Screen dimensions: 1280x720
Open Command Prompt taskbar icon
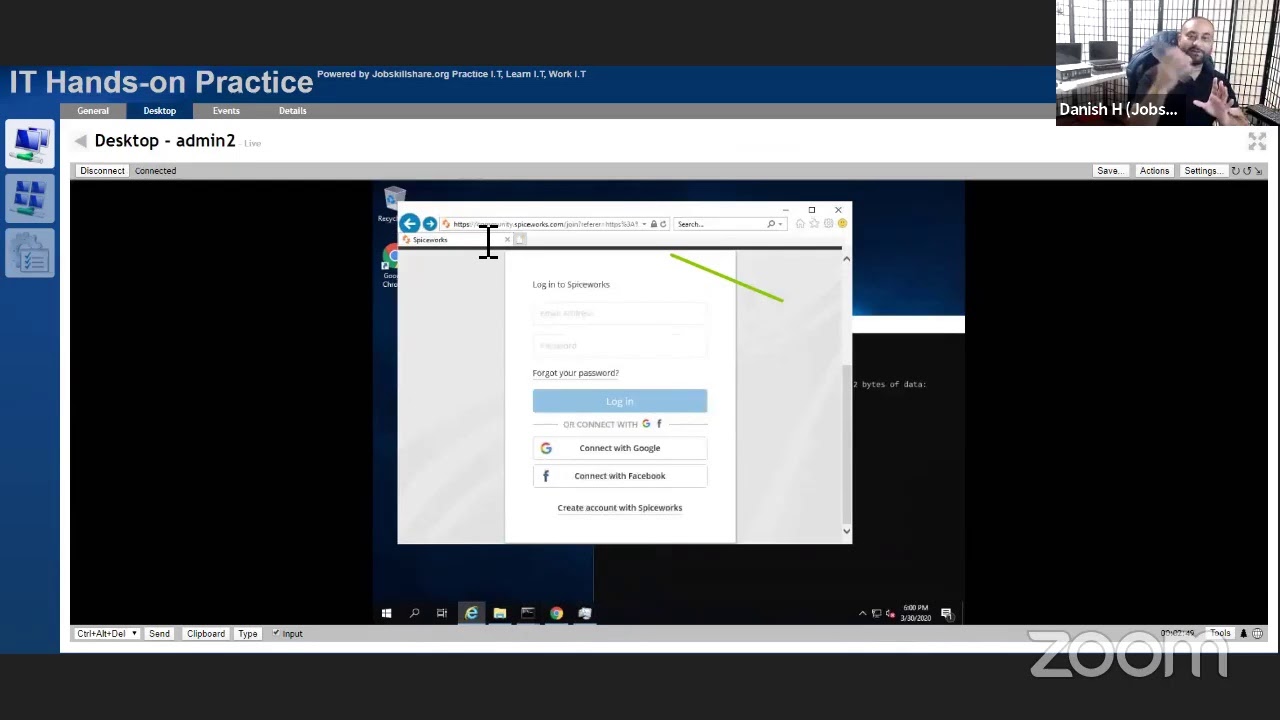pyautogui.click(x=528, y=613)
